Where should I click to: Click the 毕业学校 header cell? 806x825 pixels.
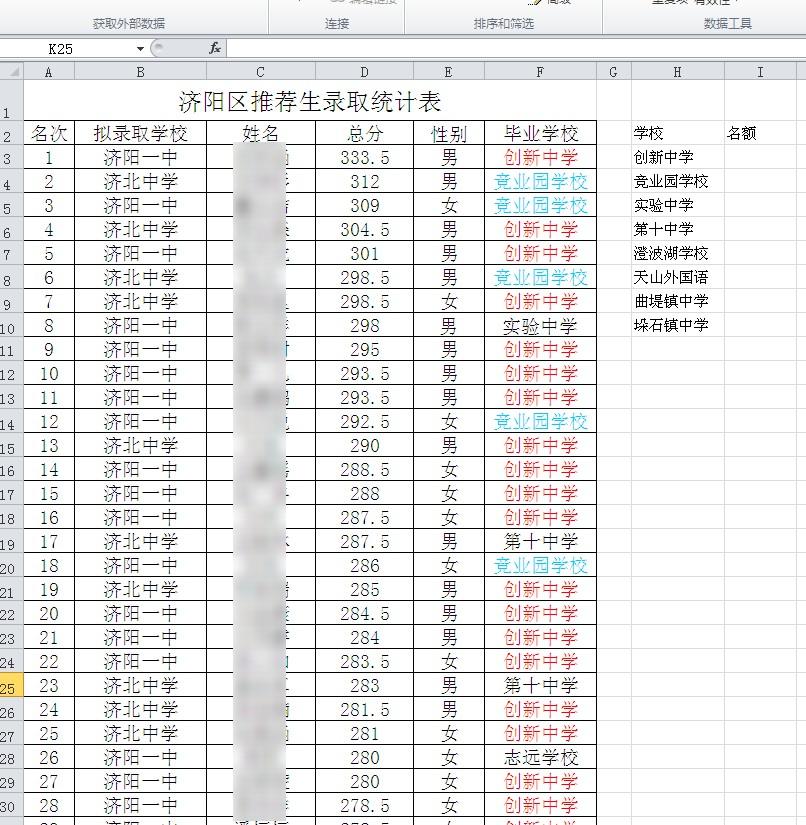pos(540,133)
